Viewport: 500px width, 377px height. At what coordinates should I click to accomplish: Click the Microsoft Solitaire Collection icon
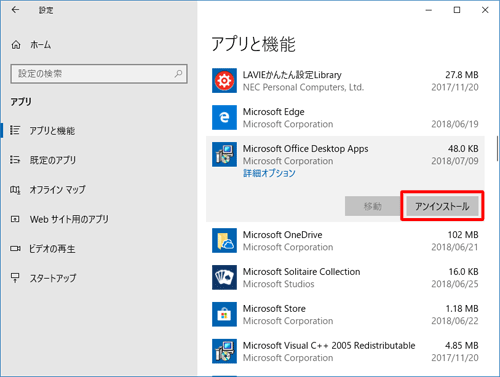pos(224,277)
